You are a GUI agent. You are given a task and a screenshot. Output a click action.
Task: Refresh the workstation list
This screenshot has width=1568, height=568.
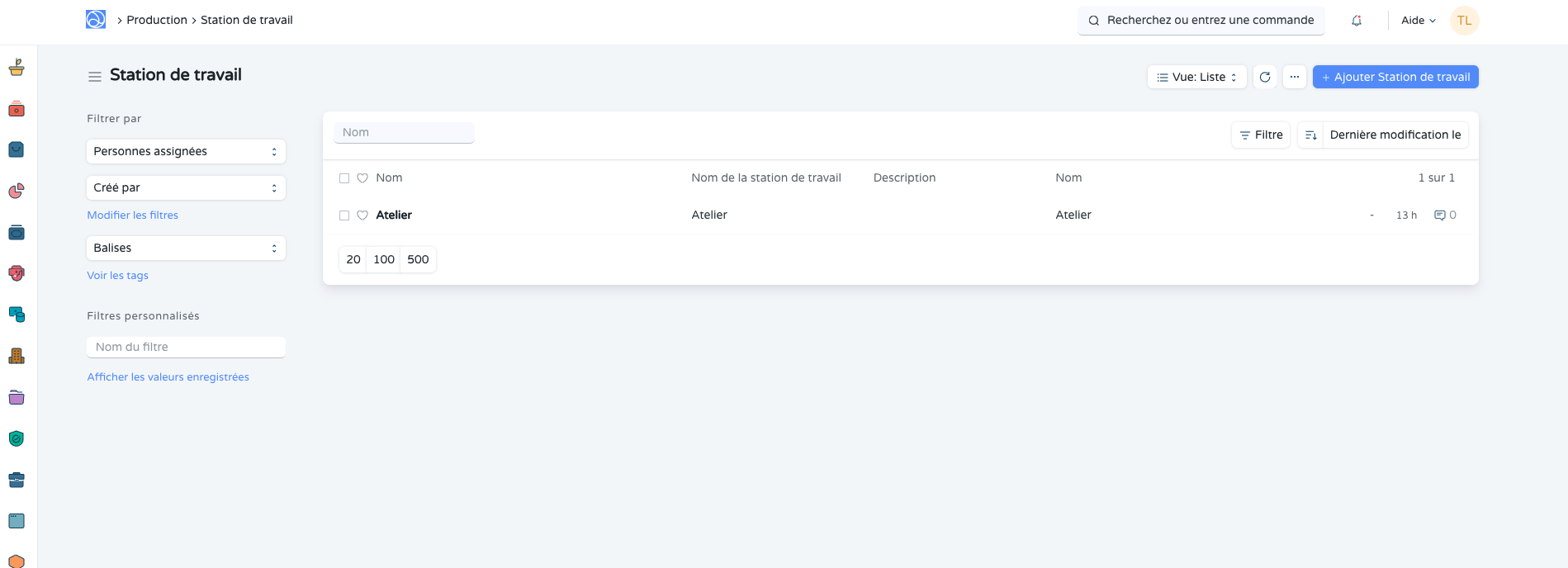[1265, 77]
